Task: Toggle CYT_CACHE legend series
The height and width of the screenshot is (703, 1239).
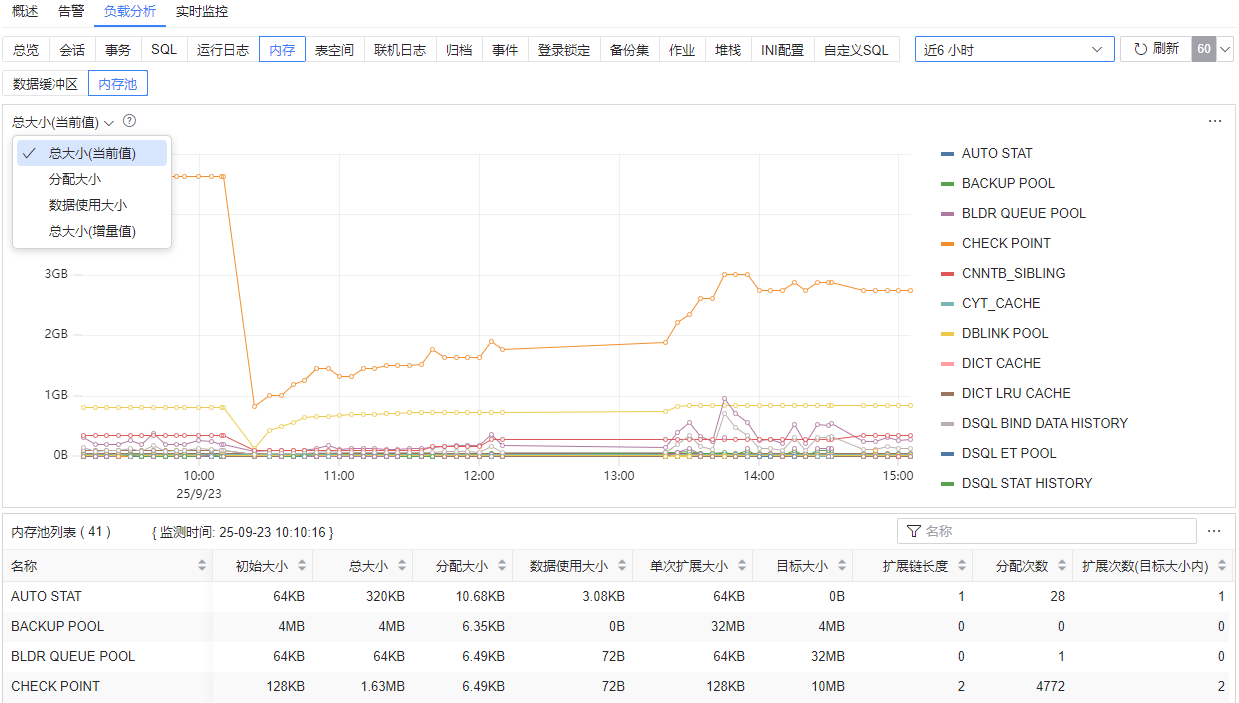Action: click(991, 303)
